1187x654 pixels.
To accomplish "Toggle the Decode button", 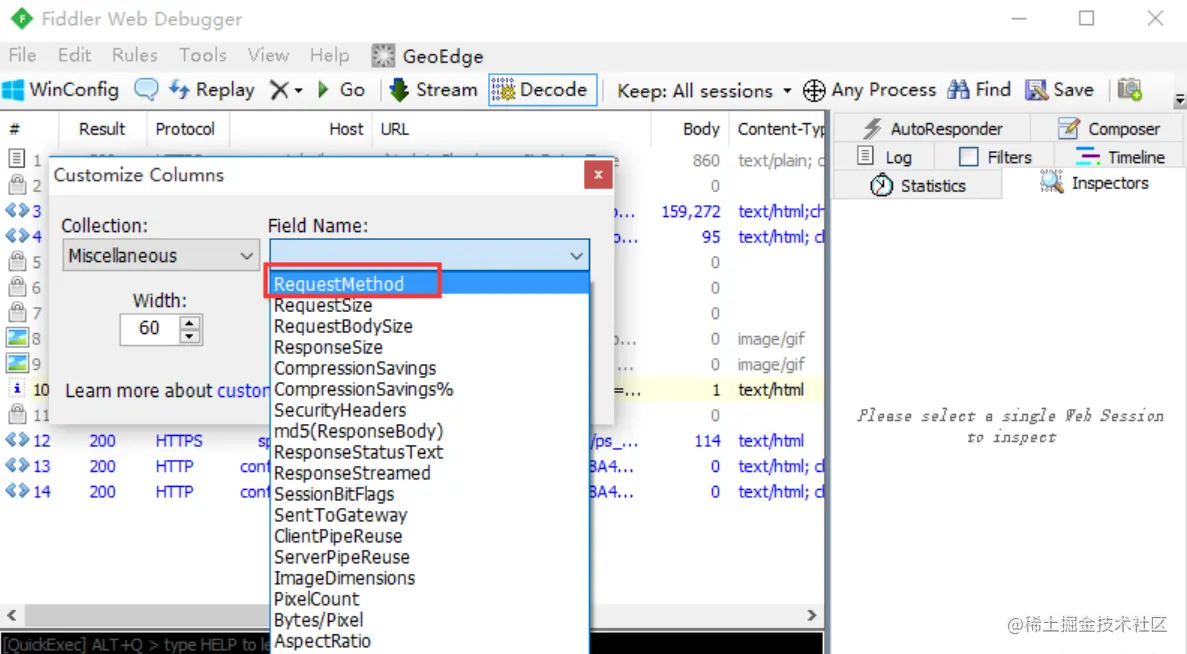I will pyautogui.click(x=543, y=90).
